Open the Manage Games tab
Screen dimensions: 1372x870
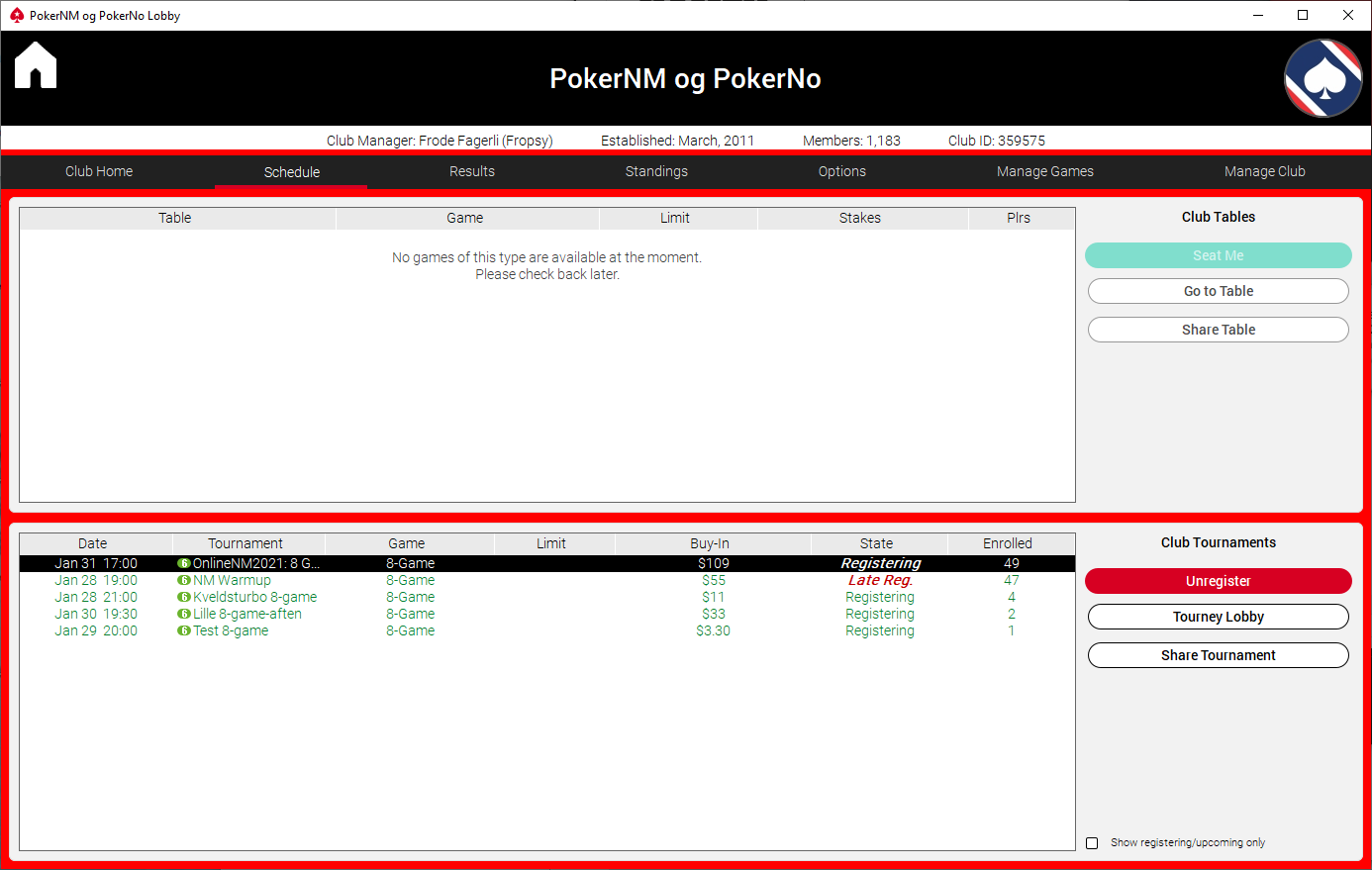coord(1045,171)
